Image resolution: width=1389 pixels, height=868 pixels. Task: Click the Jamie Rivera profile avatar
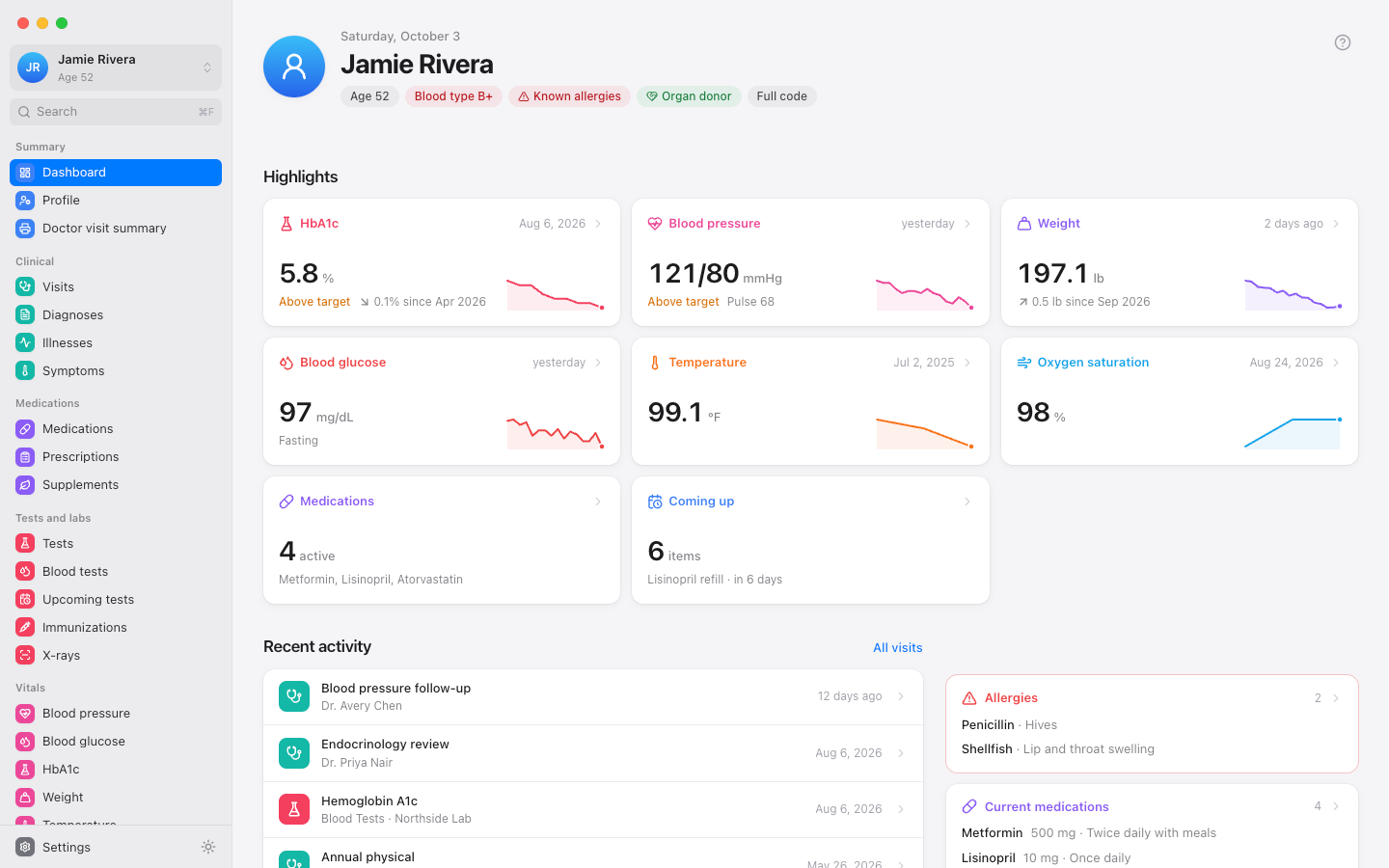[x=294, y=67]
